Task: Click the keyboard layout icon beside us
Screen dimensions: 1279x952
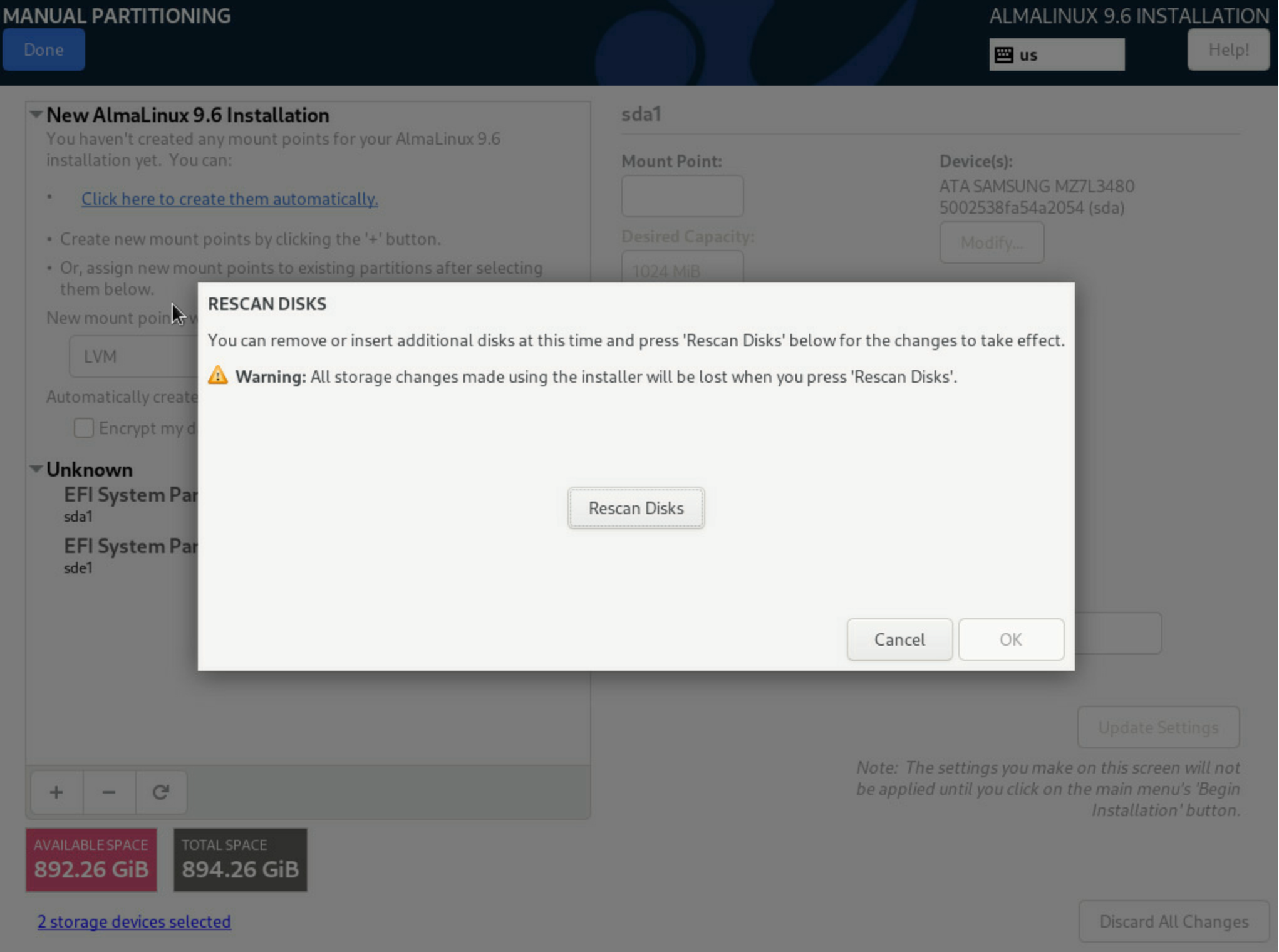Action: pos(1003,55)
